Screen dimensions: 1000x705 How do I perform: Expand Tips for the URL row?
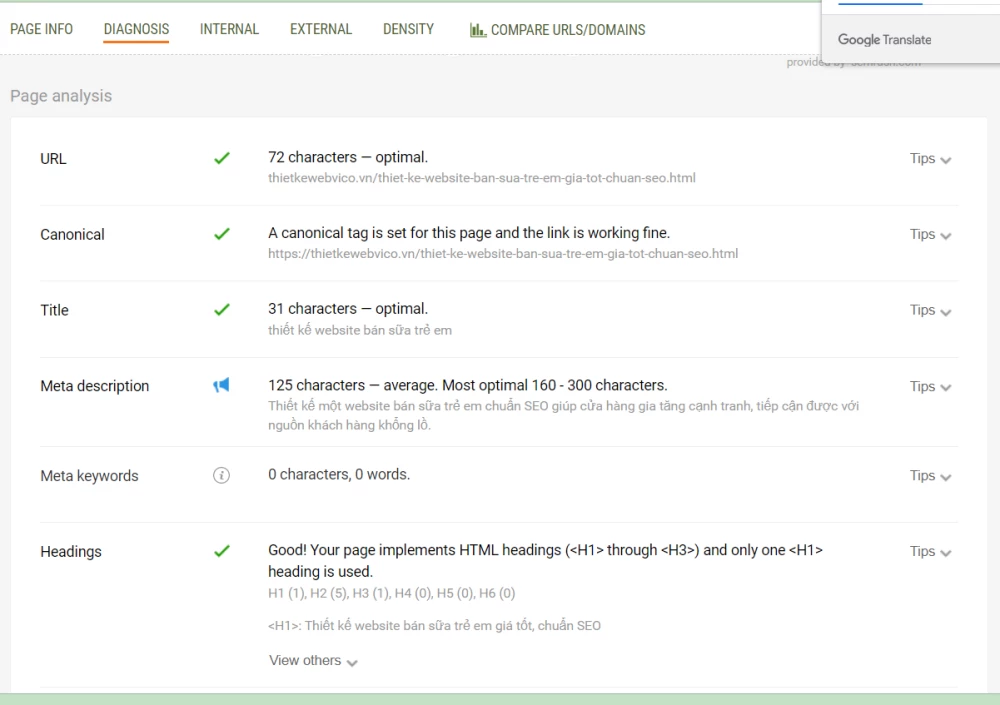click(930, 159)
